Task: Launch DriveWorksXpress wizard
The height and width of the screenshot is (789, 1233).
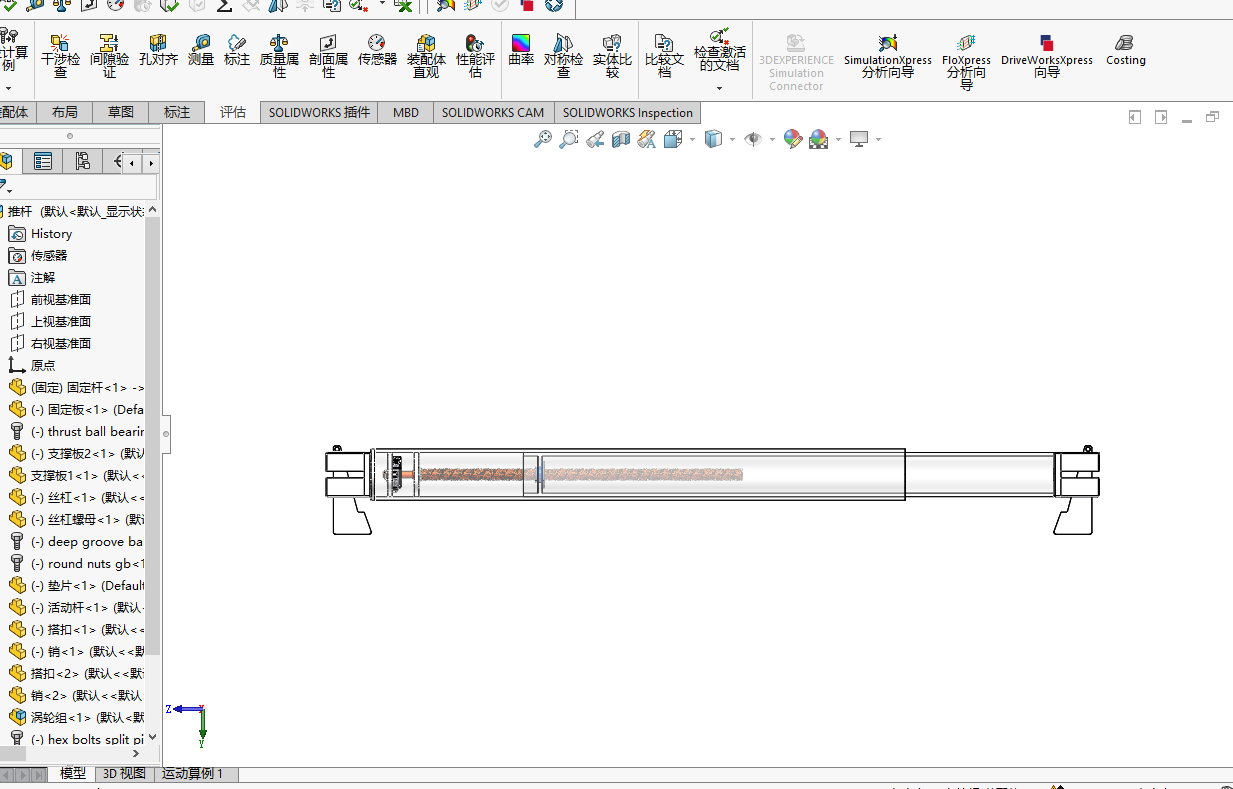Action: point(1047,55)
